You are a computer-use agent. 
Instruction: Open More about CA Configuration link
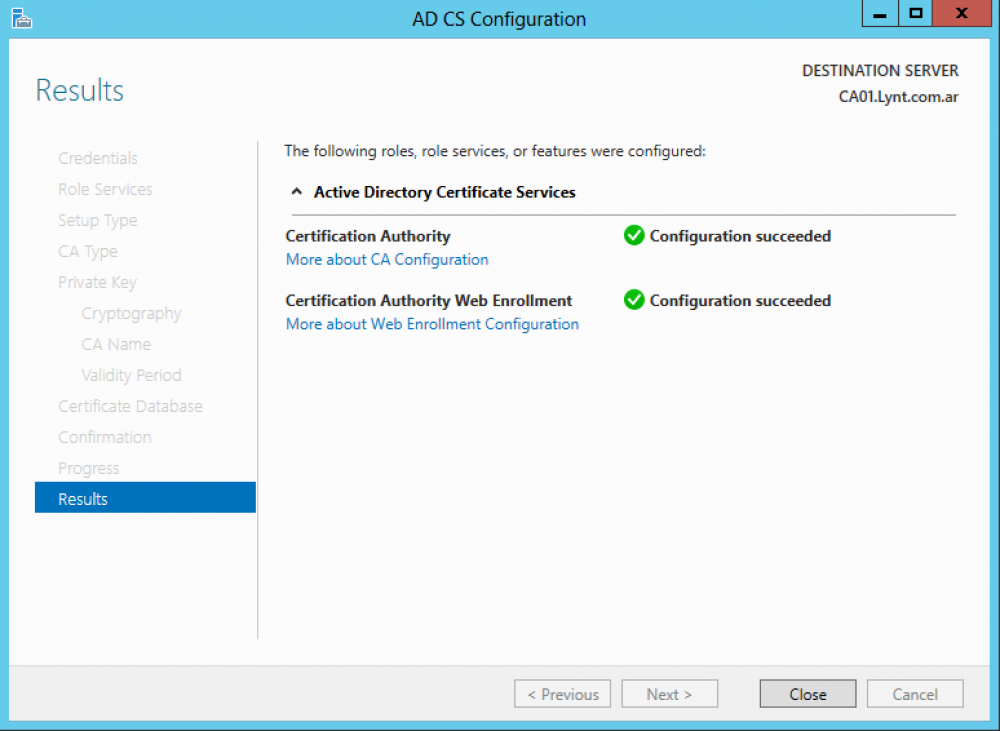(x=387, y=260)
